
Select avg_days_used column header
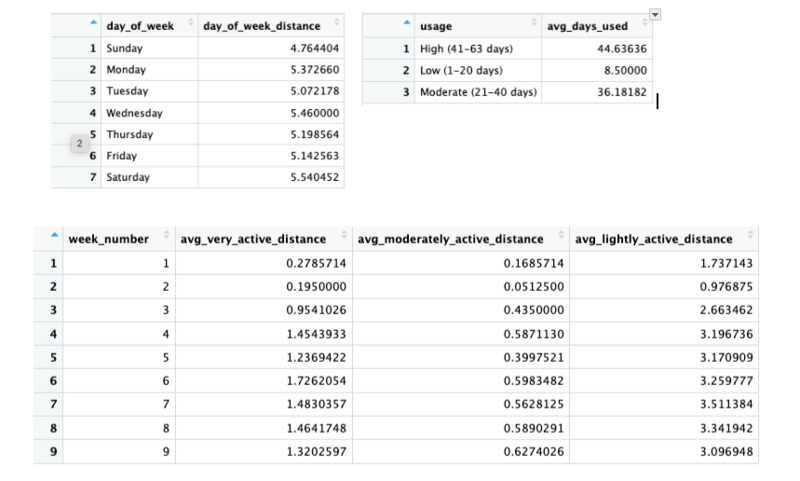pos(597,26)
